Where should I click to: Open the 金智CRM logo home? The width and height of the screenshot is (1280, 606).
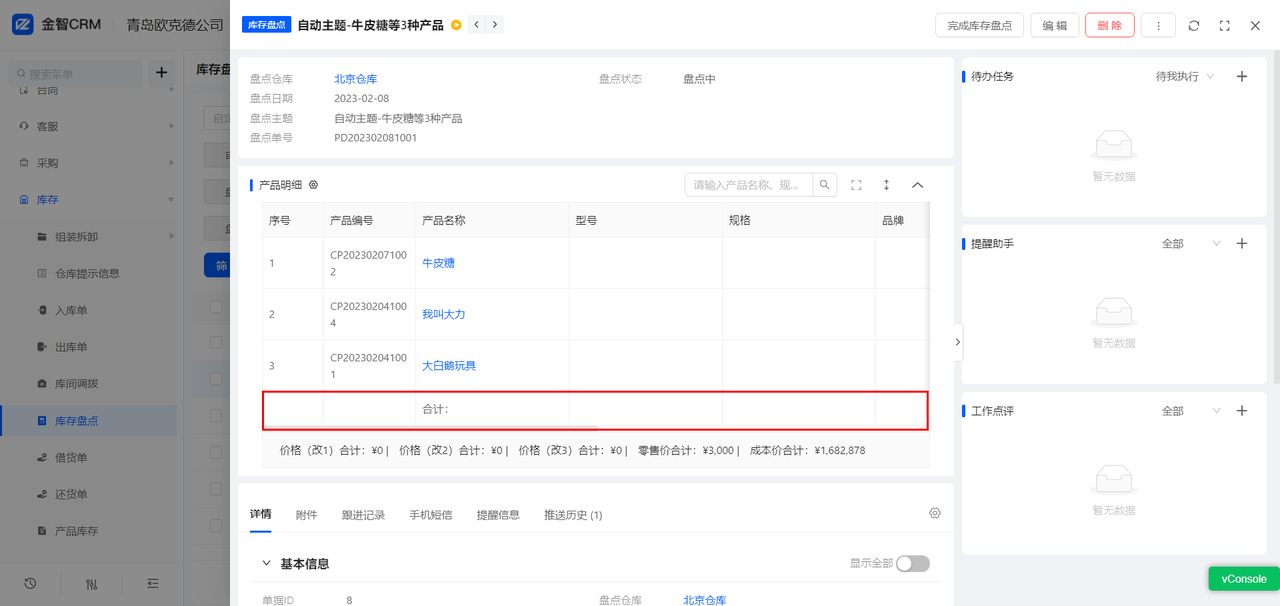click(56, 25)
